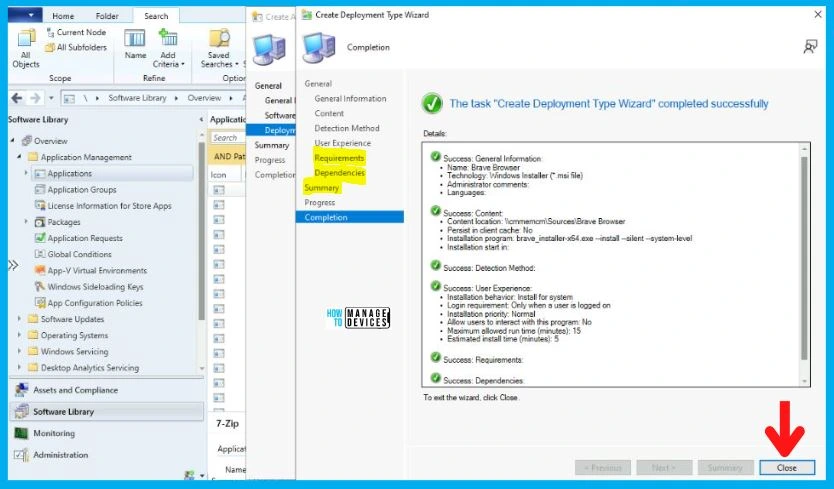Expand the side navigation pane chevron

13,265
